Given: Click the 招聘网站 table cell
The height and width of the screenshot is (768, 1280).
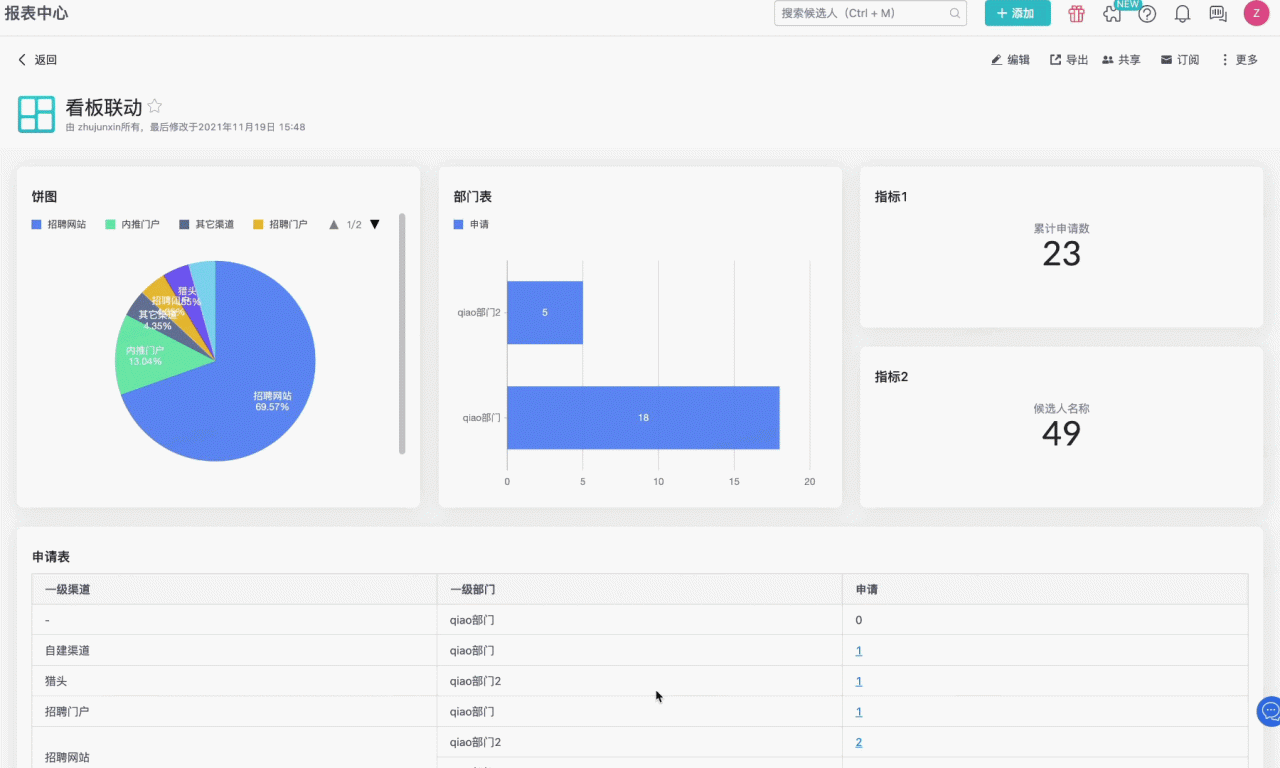Looking at the screenshot, I should (234, 748).
